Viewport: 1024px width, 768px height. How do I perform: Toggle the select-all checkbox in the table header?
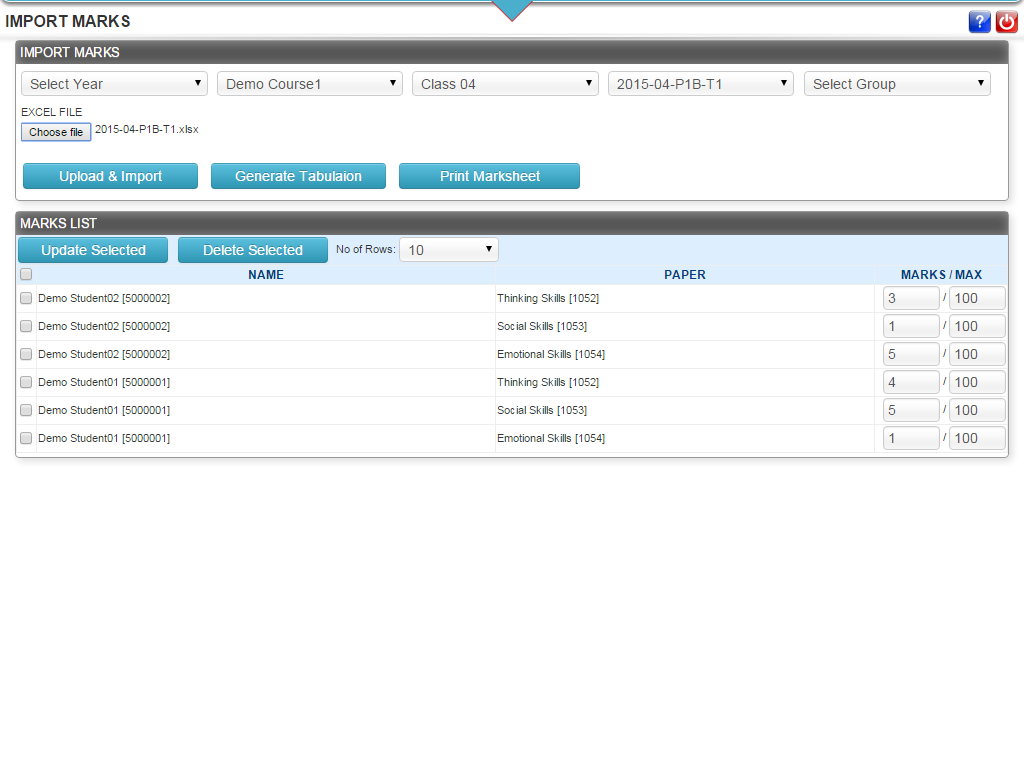tap(26, 274)
